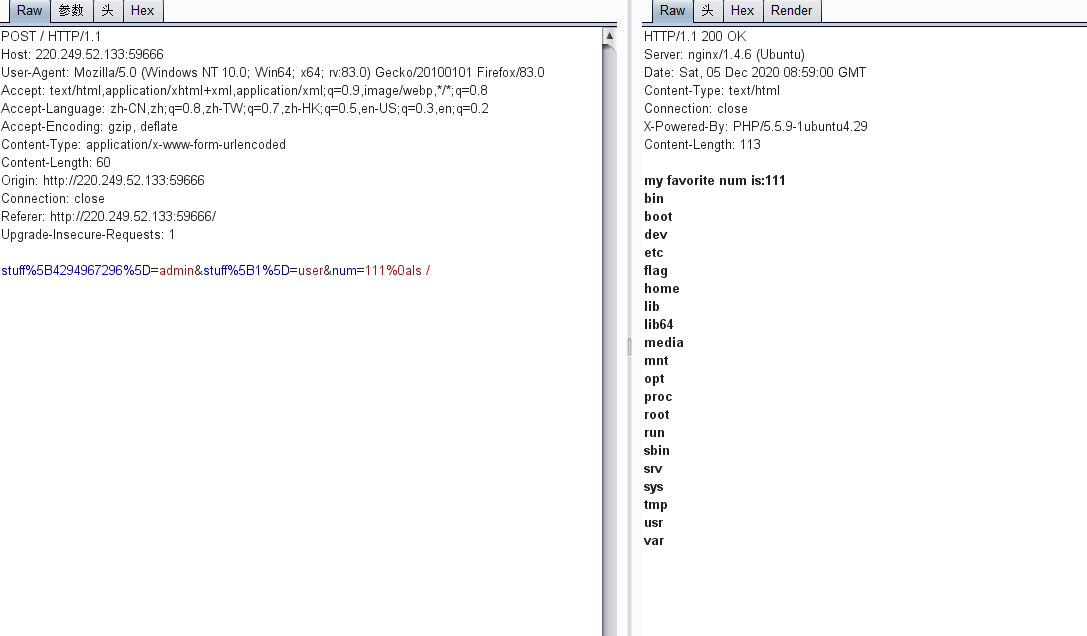Click the response 'Connection: close' line
The width and height of the screenshot is (1087, 636).
pyautogui.click(x=696, y=108)
